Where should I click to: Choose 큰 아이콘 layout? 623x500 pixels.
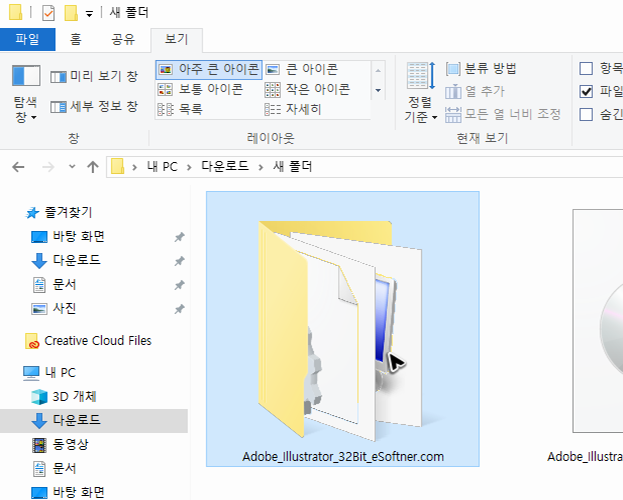coord(302,70)
